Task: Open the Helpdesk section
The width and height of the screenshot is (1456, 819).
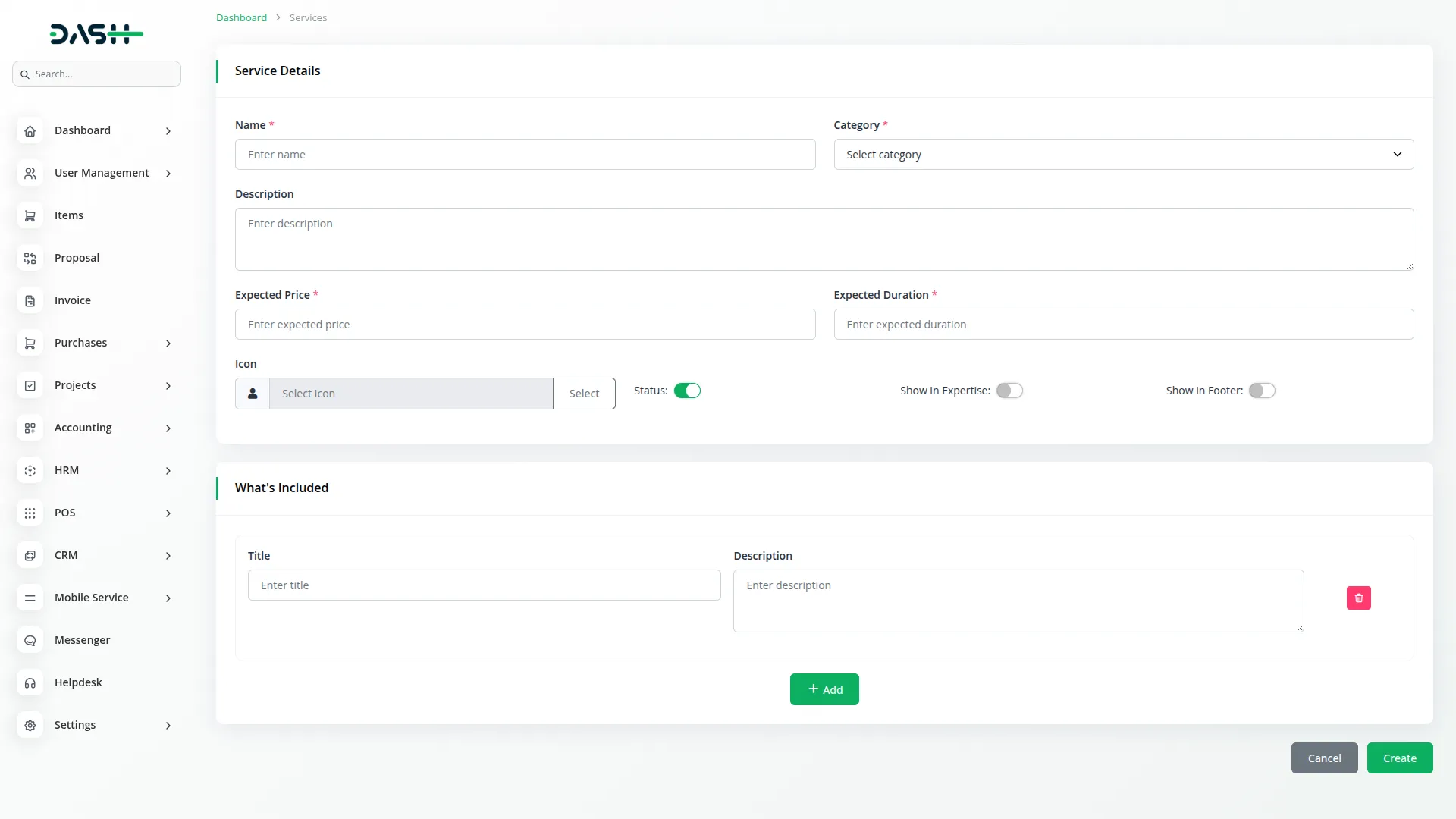Action: tap(78, 682)
